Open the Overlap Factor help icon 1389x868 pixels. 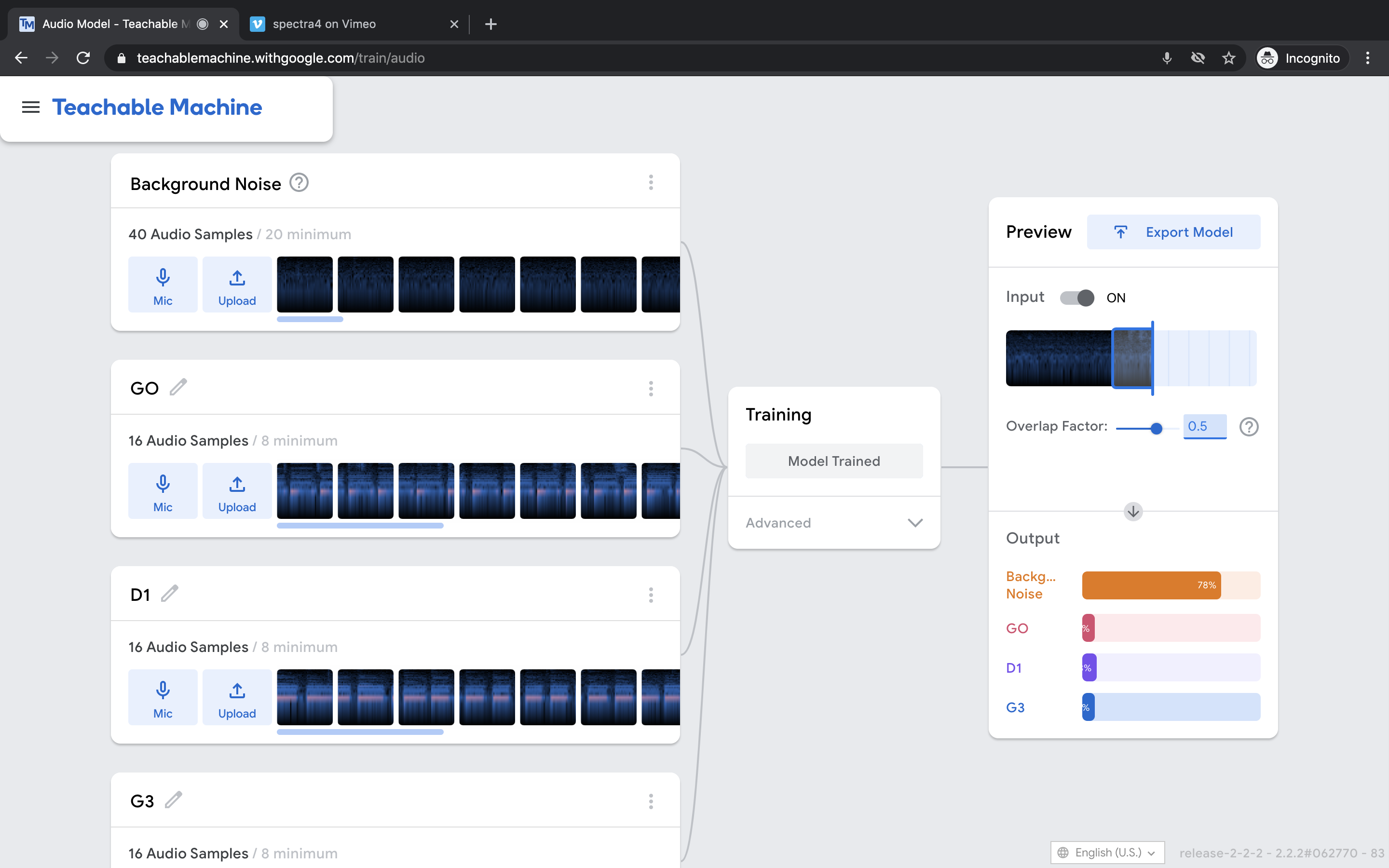point(1248,427)
